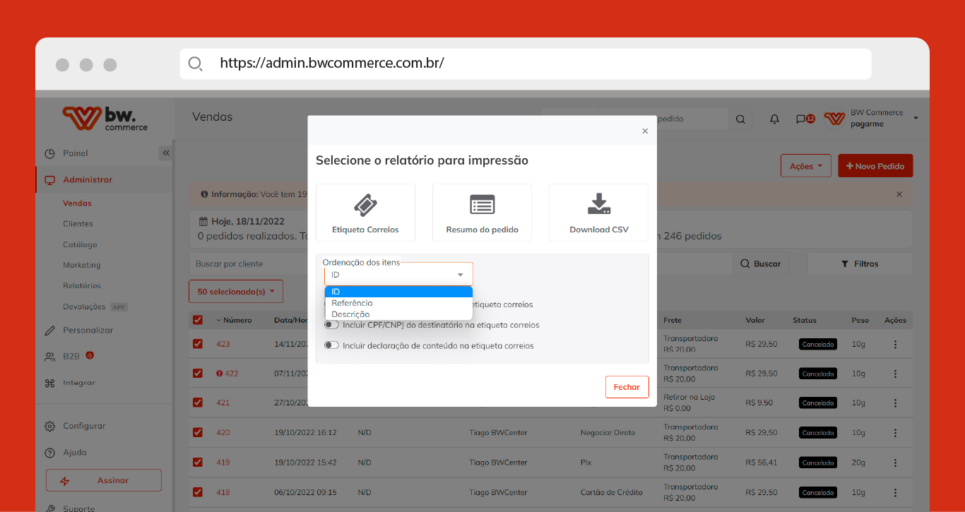Uncheck the checkbox for order 419

pos(198,462)
